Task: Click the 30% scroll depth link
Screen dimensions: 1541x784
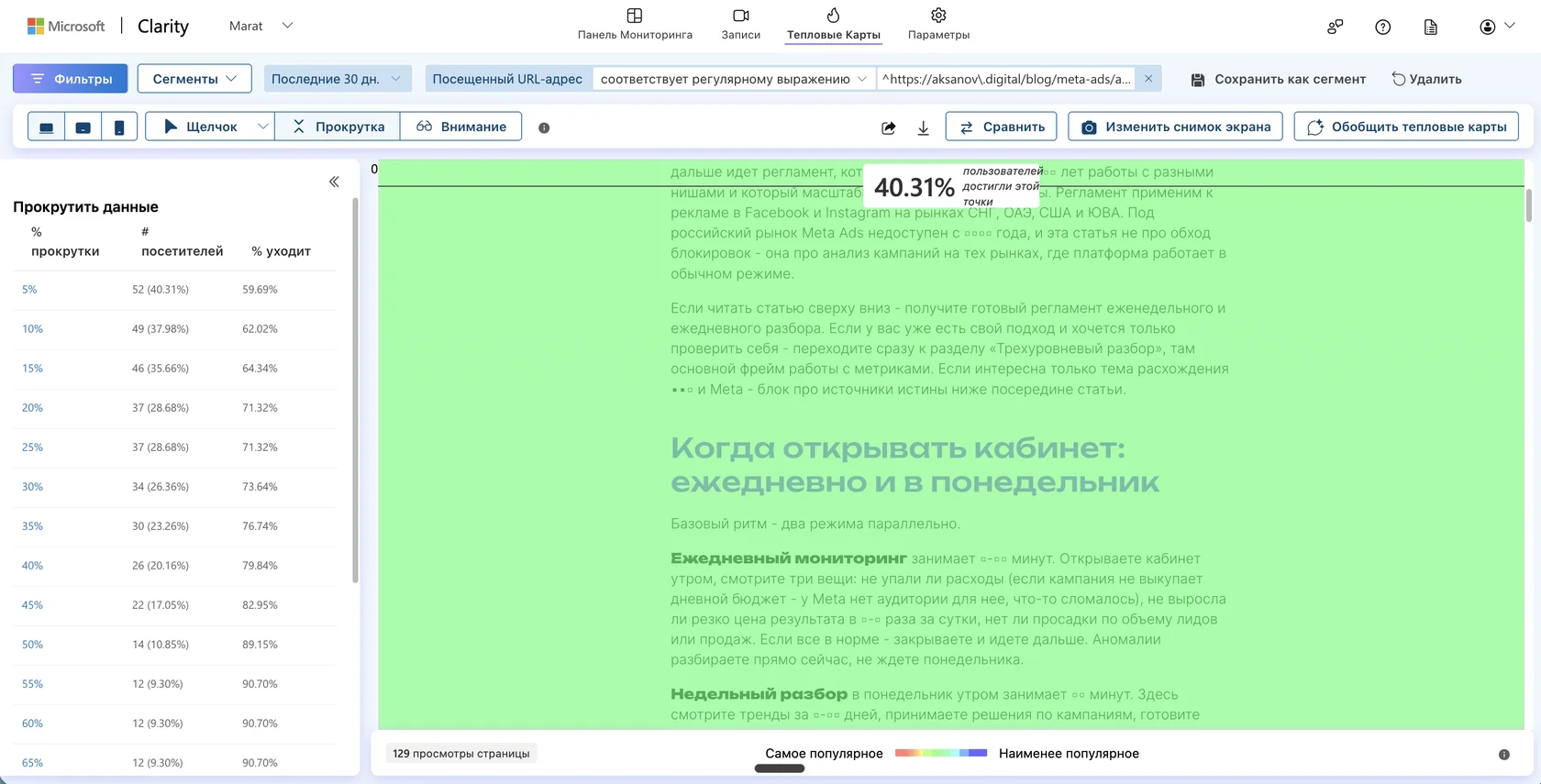Action: pos(32,487)
